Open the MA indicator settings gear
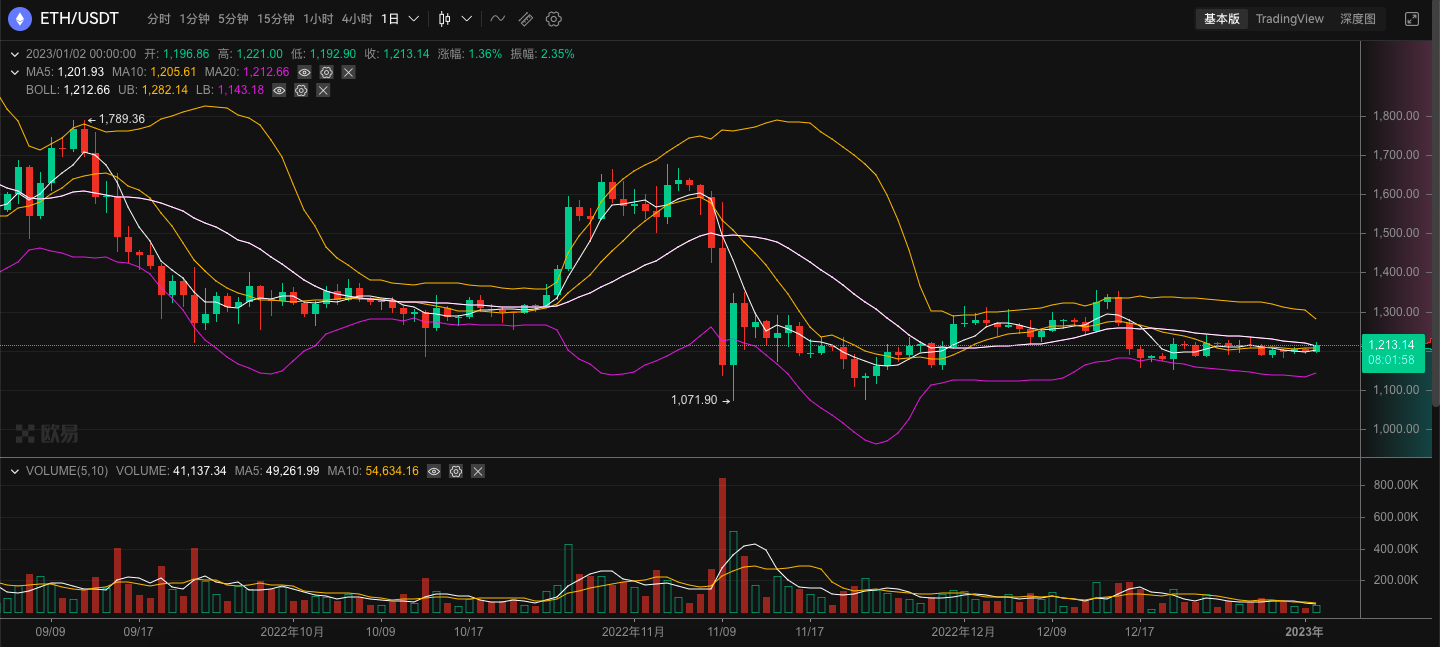Screen dimensions: 1440x647 pos(326,72)
